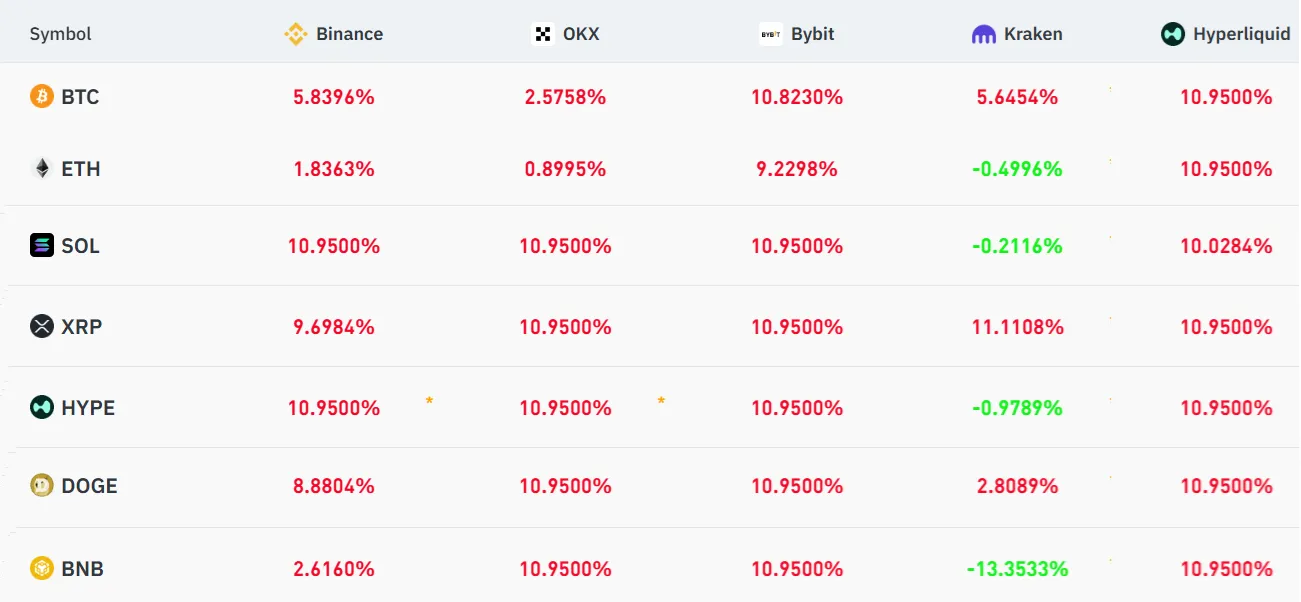1301x602 pixels.
Task: Select XRP Kraken rate 11.1108%
Action: click(1017, 327)
